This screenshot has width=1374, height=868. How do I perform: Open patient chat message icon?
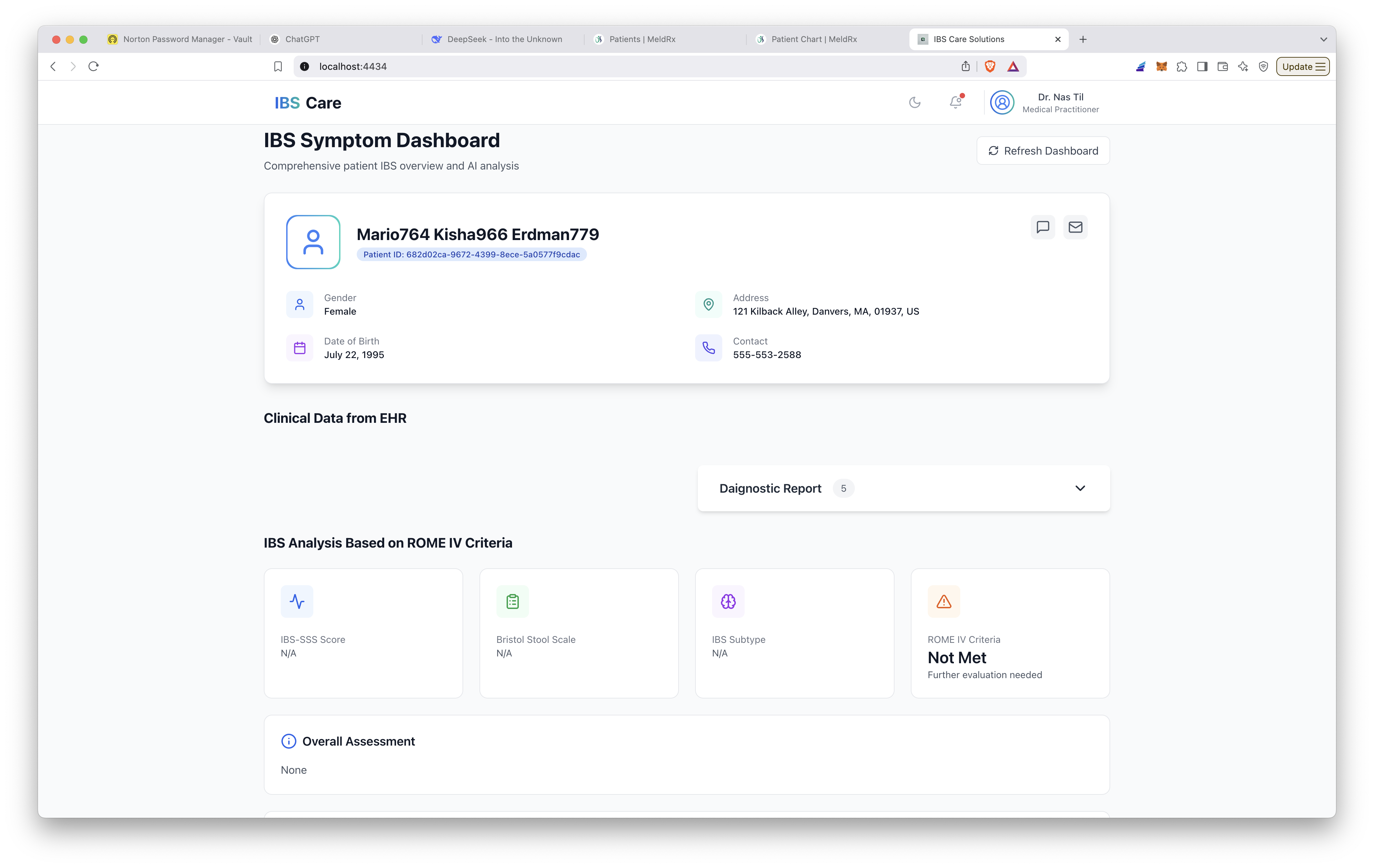(x=1042, y=227)
